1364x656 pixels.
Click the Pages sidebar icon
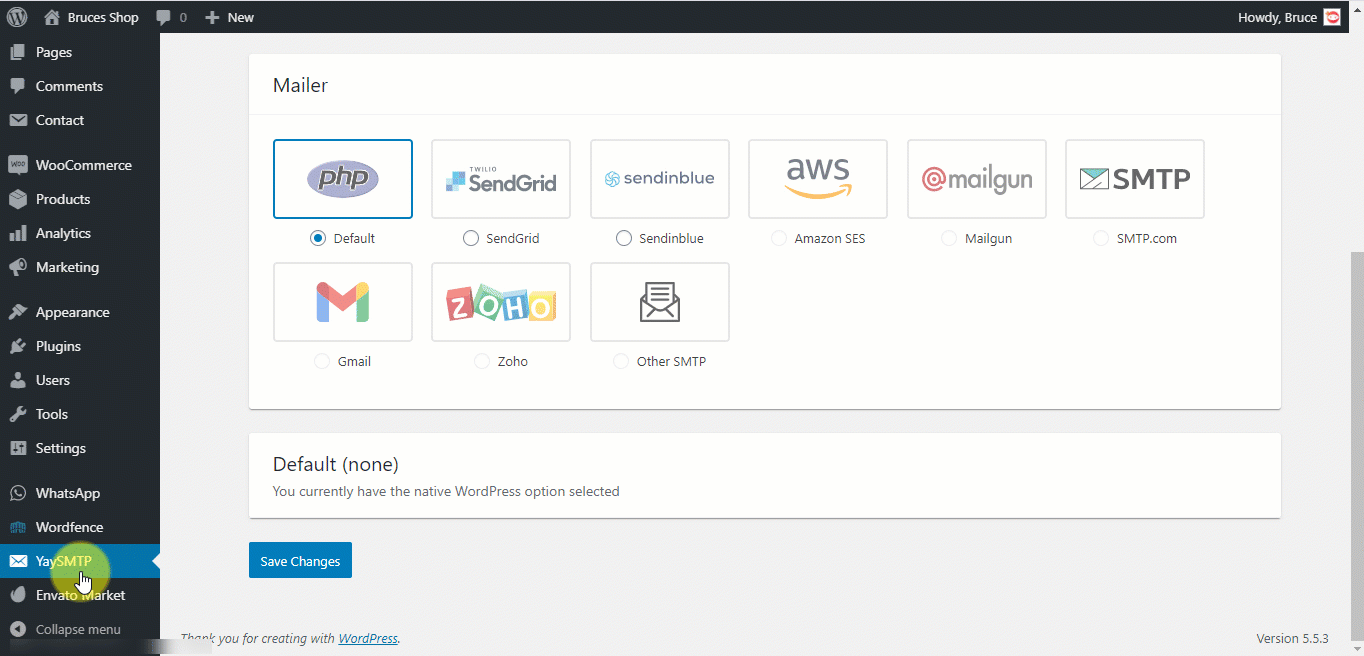point(17,52)
